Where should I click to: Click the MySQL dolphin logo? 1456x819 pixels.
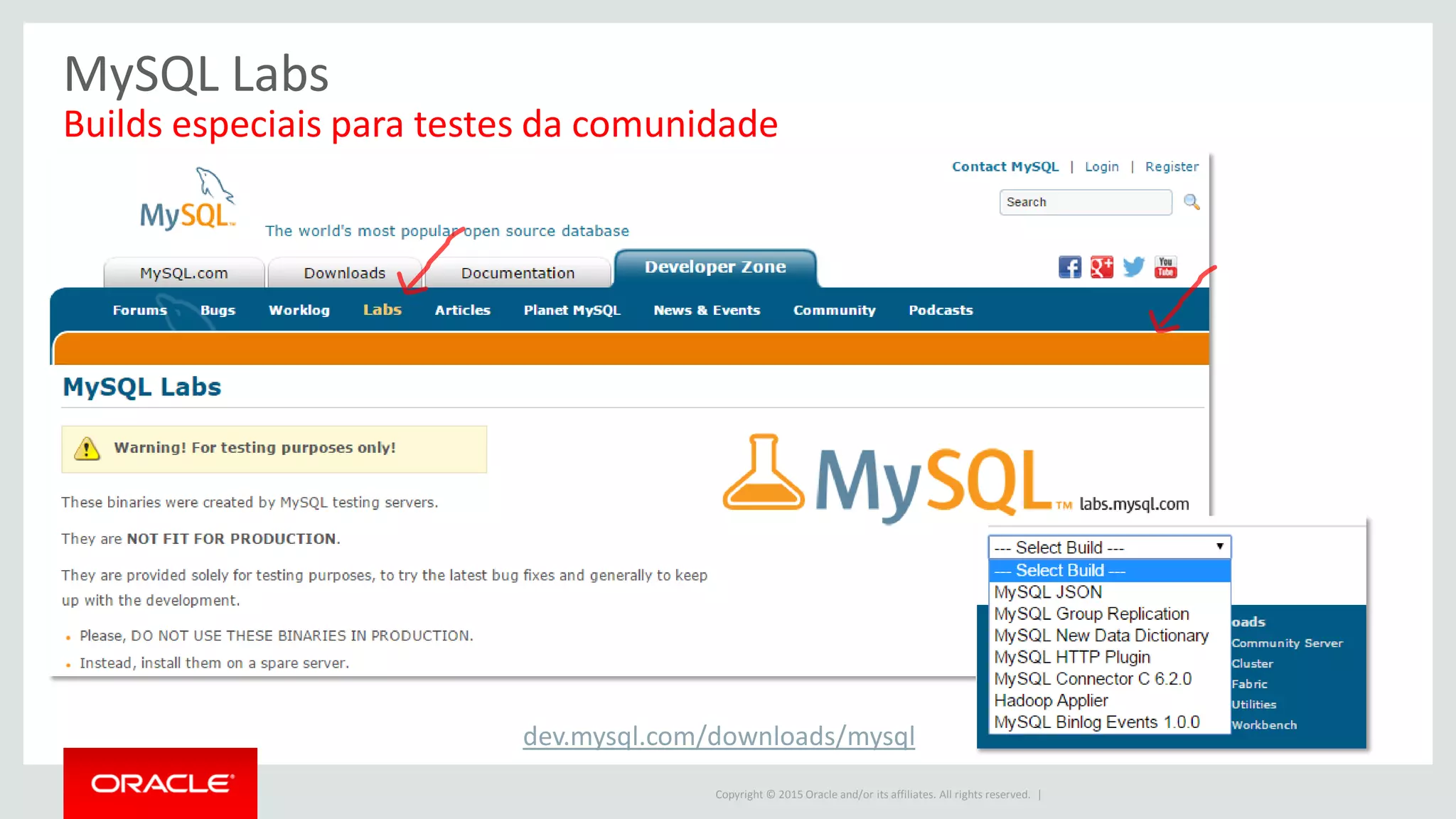coord(189,198)
